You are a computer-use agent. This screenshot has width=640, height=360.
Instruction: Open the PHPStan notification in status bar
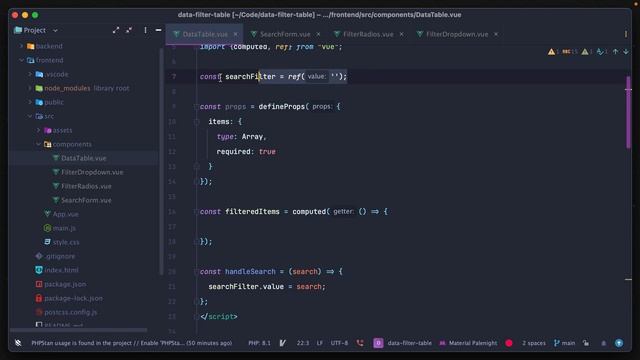point(131,343)
